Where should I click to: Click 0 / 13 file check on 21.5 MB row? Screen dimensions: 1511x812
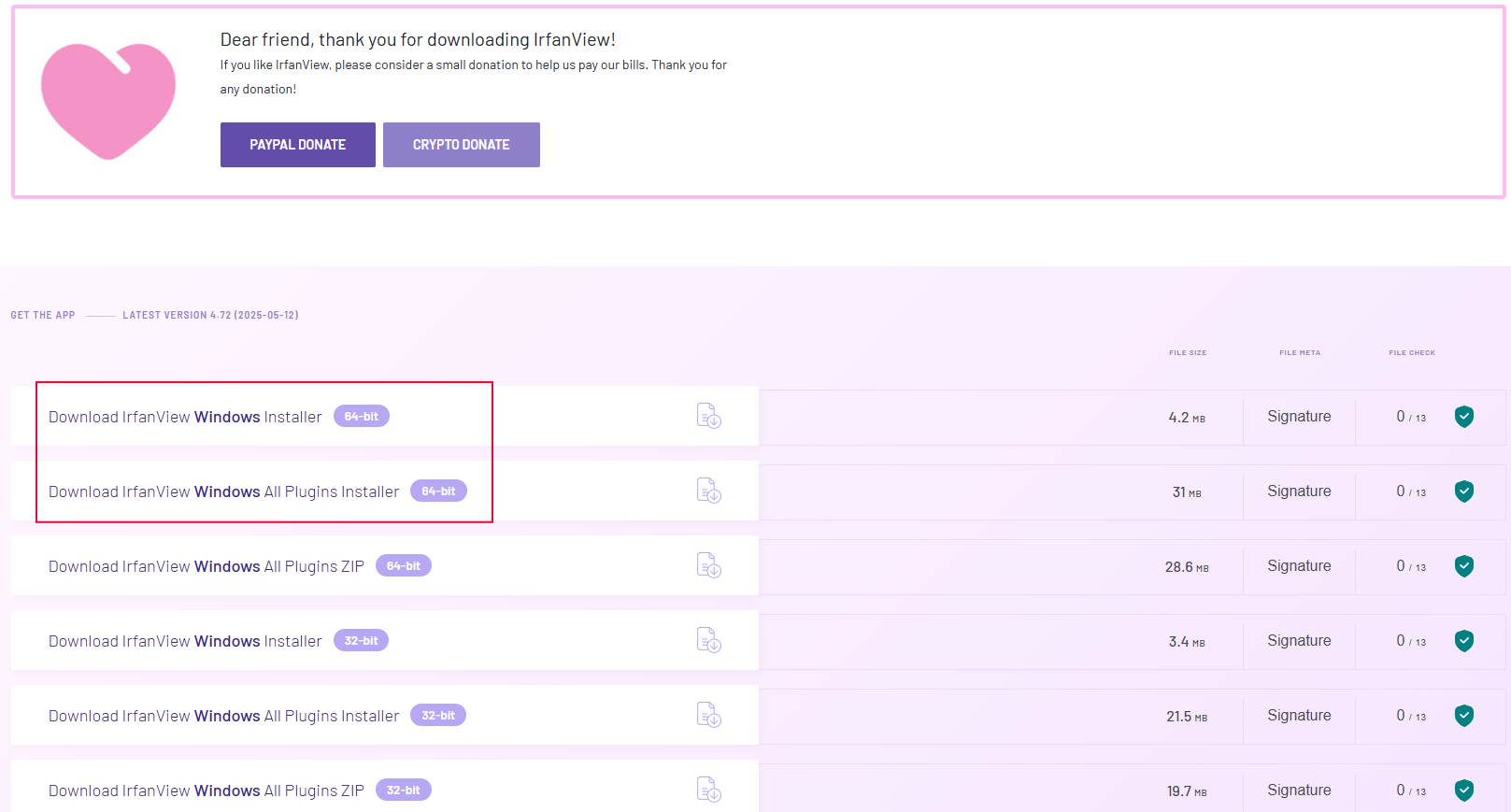click(1411, 716)
